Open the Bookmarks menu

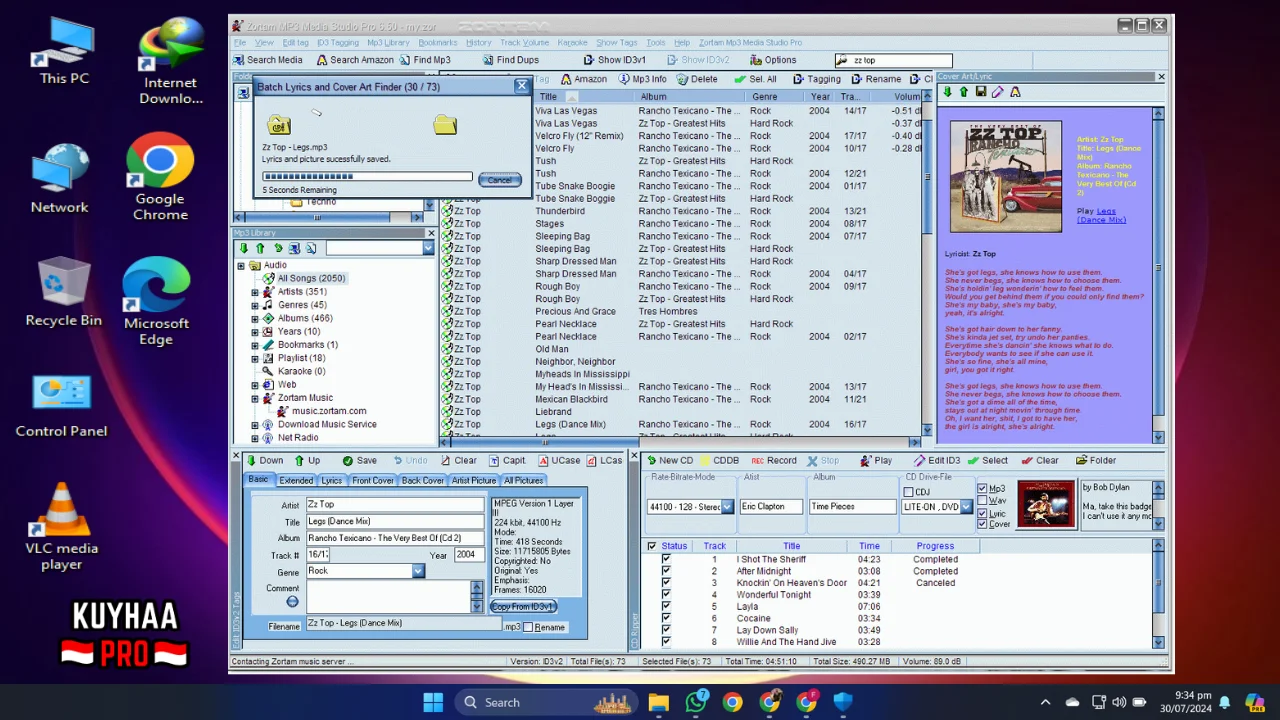[x=438, y=43]
